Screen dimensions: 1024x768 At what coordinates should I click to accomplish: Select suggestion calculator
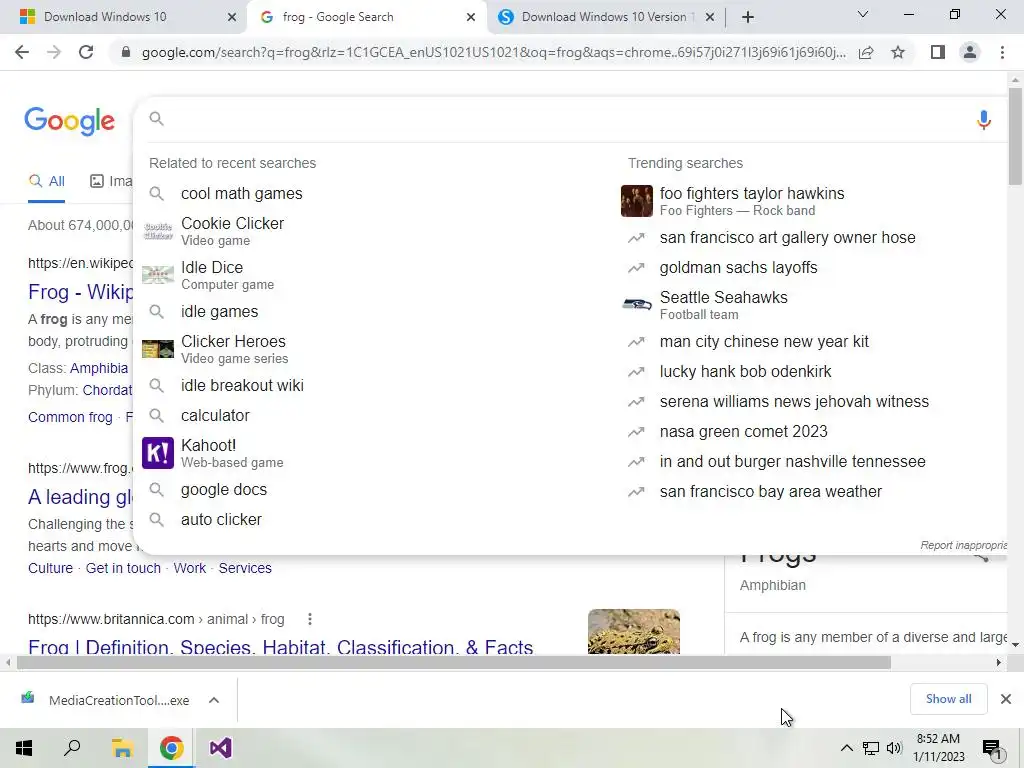coord(215,415)
